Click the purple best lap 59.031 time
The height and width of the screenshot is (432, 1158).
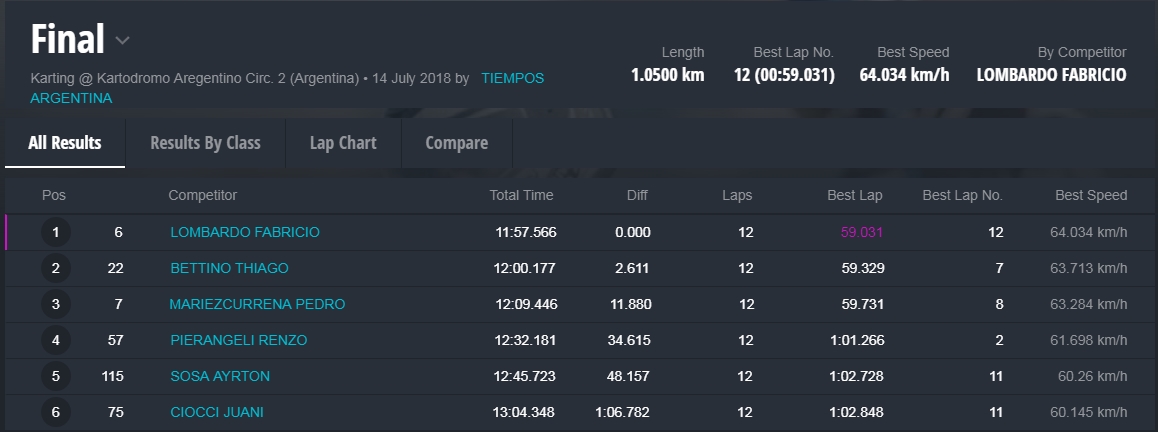(x=862, y=232)
